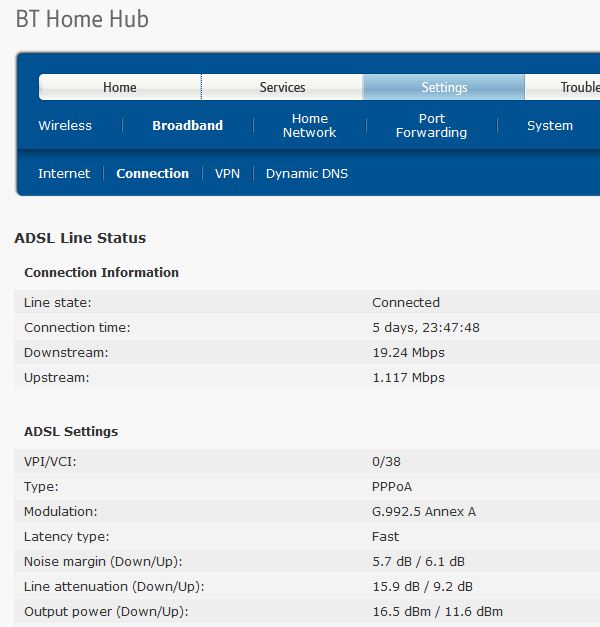Select the Broadband section
This screenshot has width=600, height=627.
pyautogui.click(x=187, y=126)
